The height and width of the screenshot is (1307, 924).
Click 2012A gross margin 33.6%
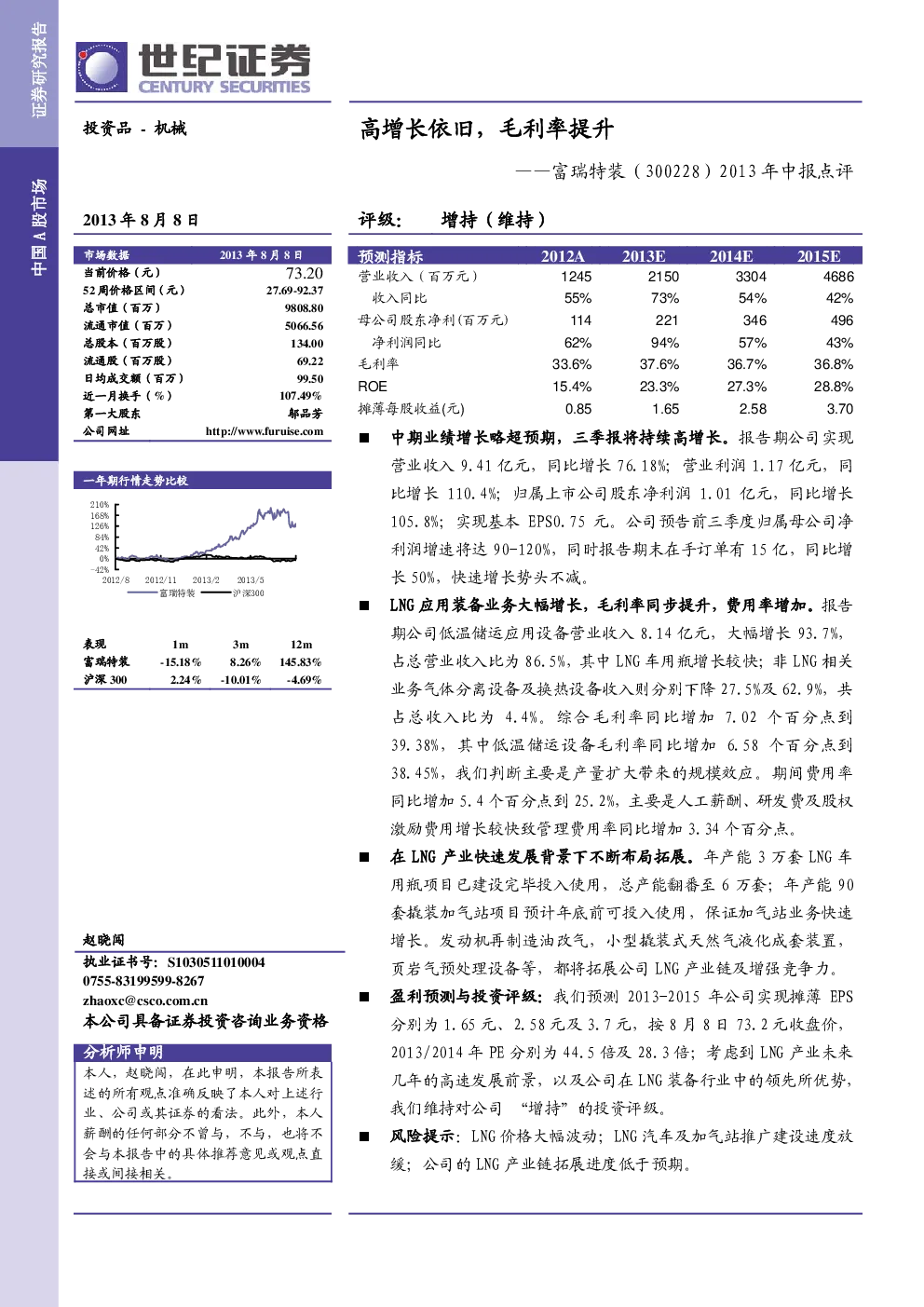pyautogui.click(x=572, y=364)
